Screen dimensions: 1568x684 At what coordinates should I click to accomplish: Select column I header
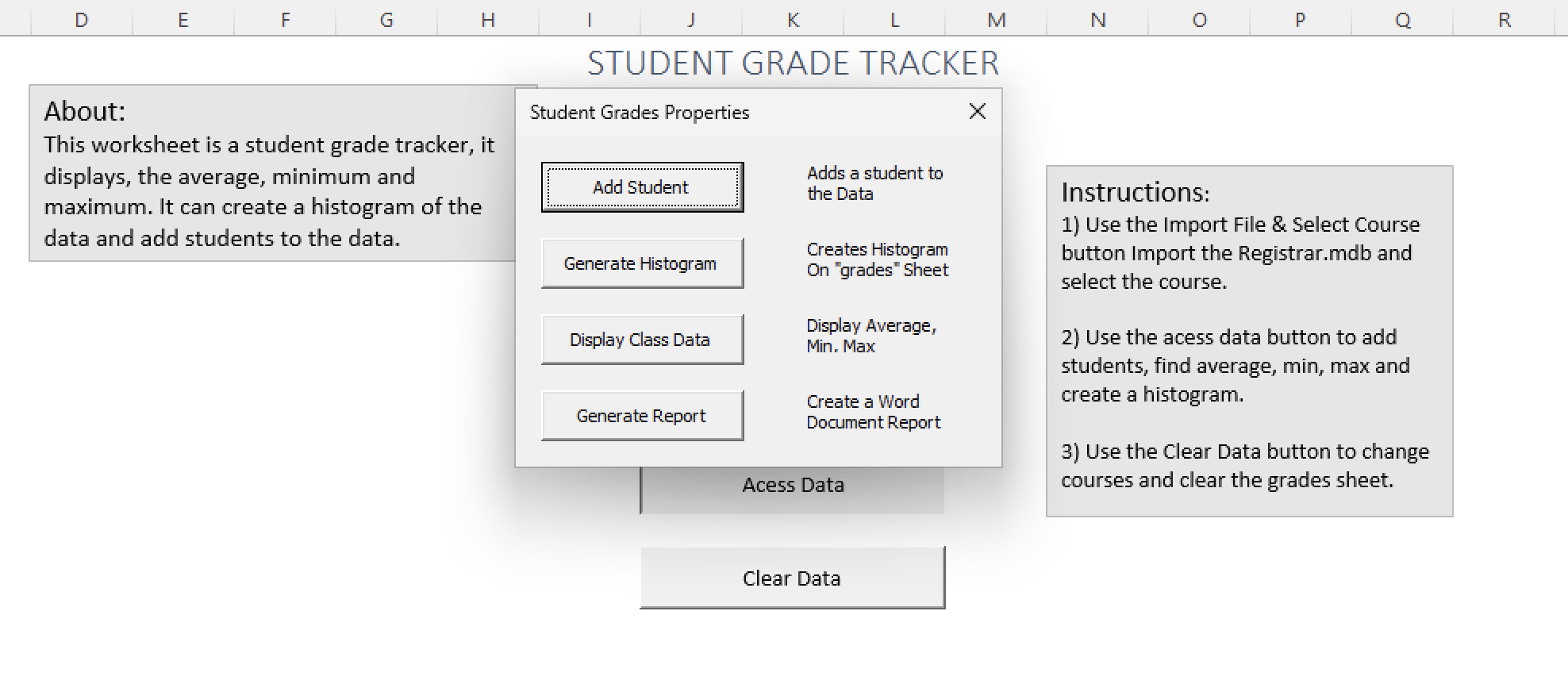click(x=590, y=20)
